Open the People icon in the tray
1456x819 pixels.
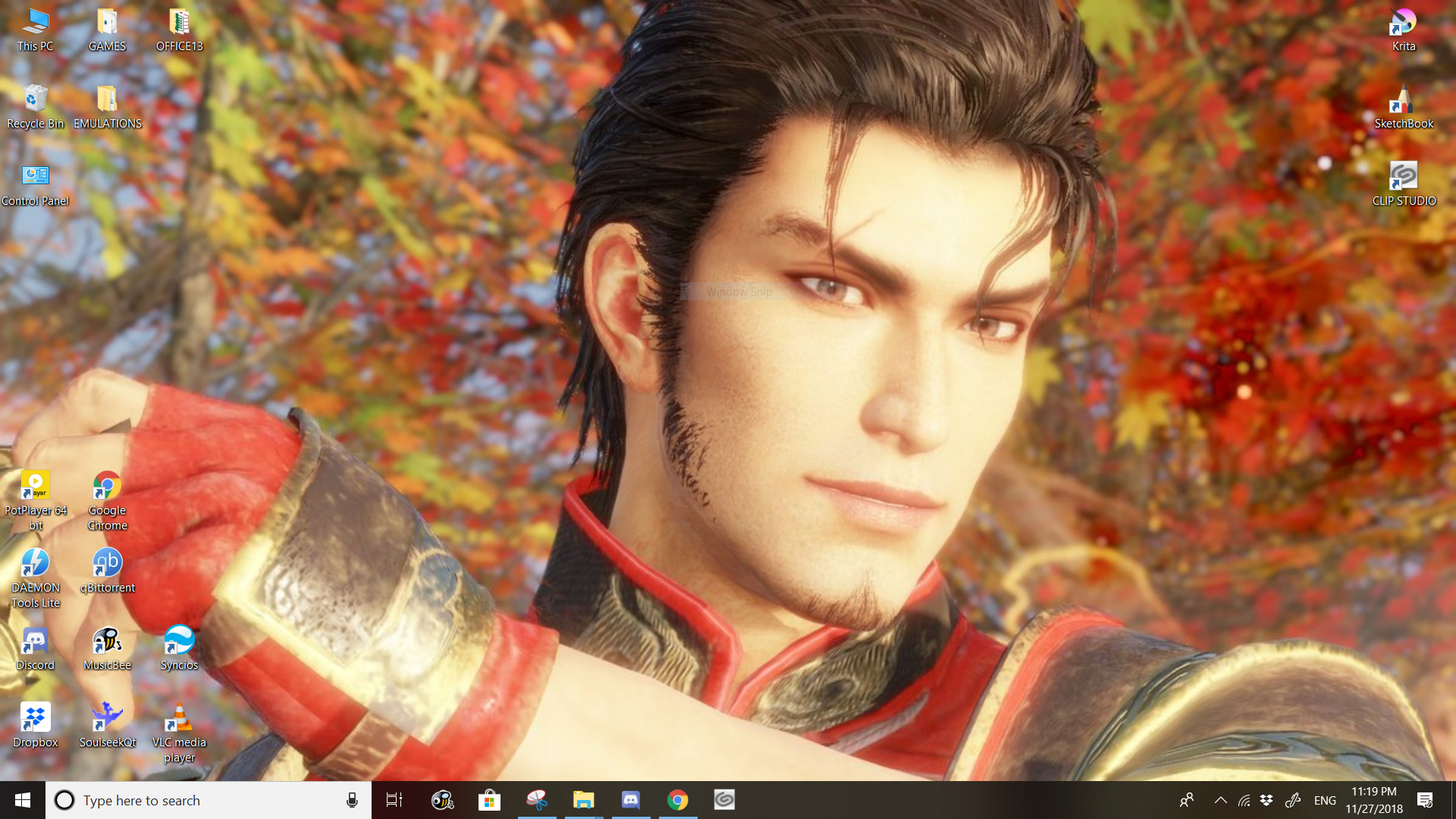(x=1187, y=800)
